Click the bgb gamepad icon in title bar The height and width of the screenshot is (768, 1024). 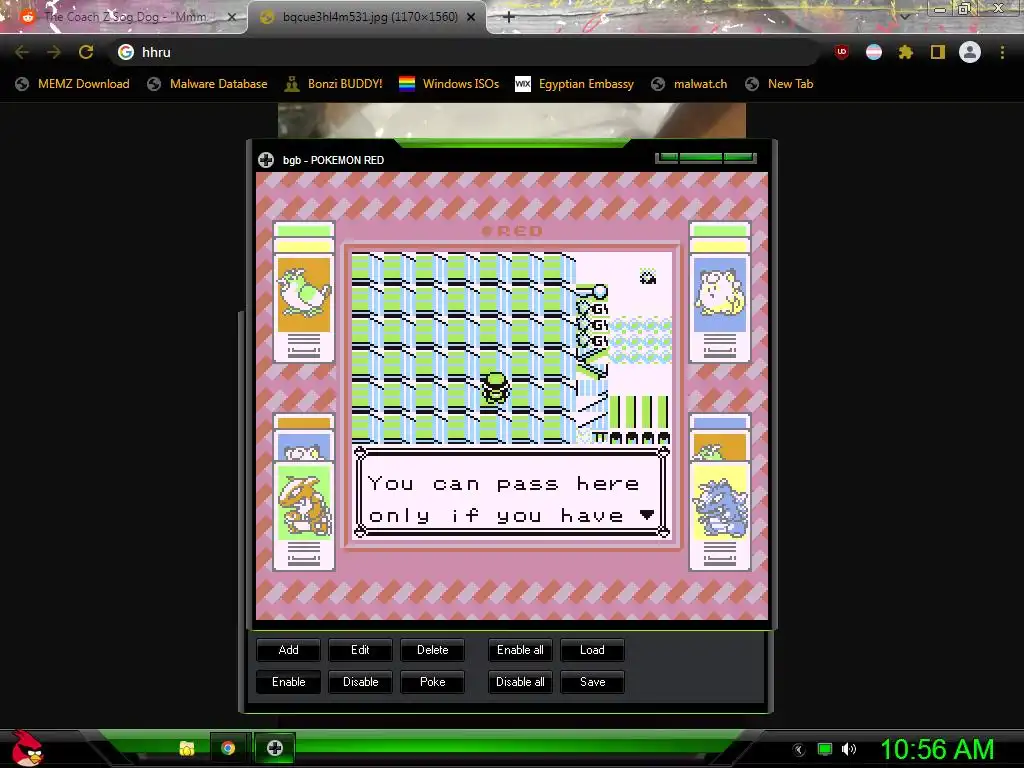266,160
